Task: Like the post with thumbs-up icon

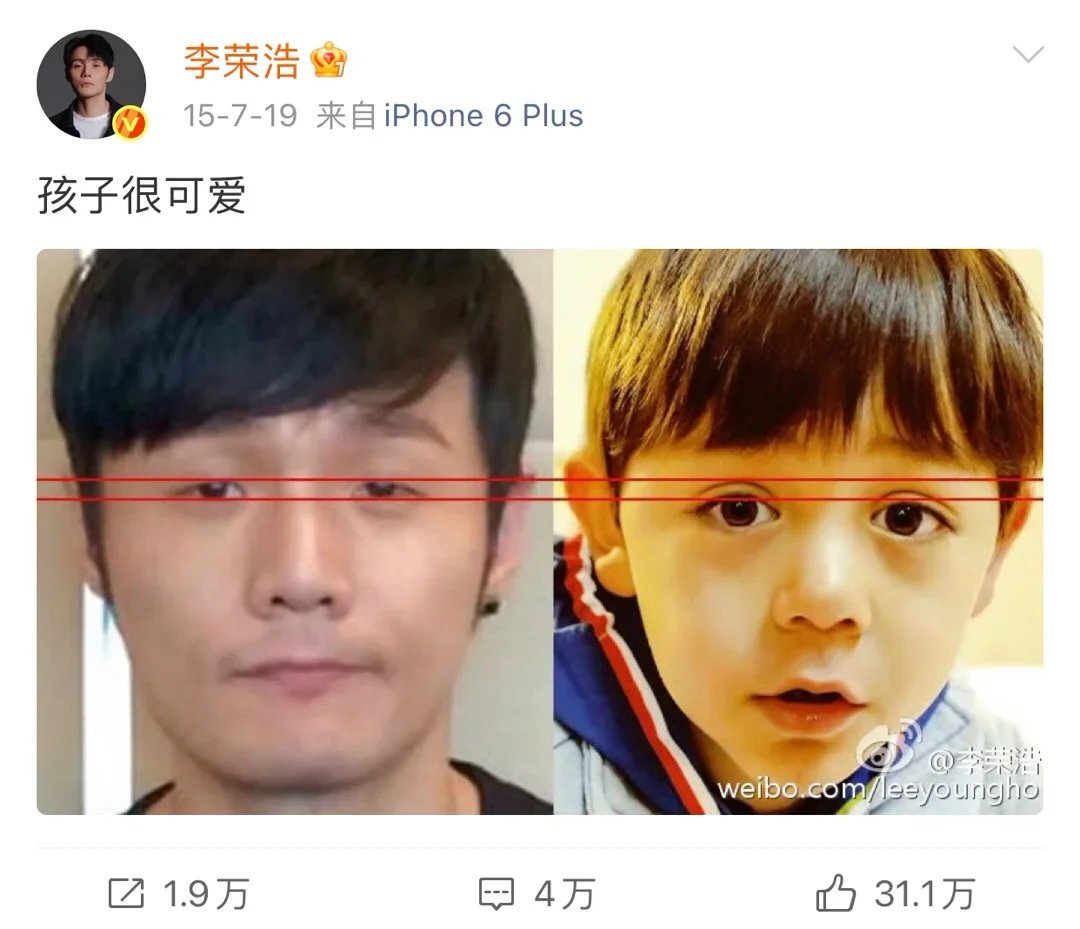Action: pyautogui.click(x=835, y=893)
